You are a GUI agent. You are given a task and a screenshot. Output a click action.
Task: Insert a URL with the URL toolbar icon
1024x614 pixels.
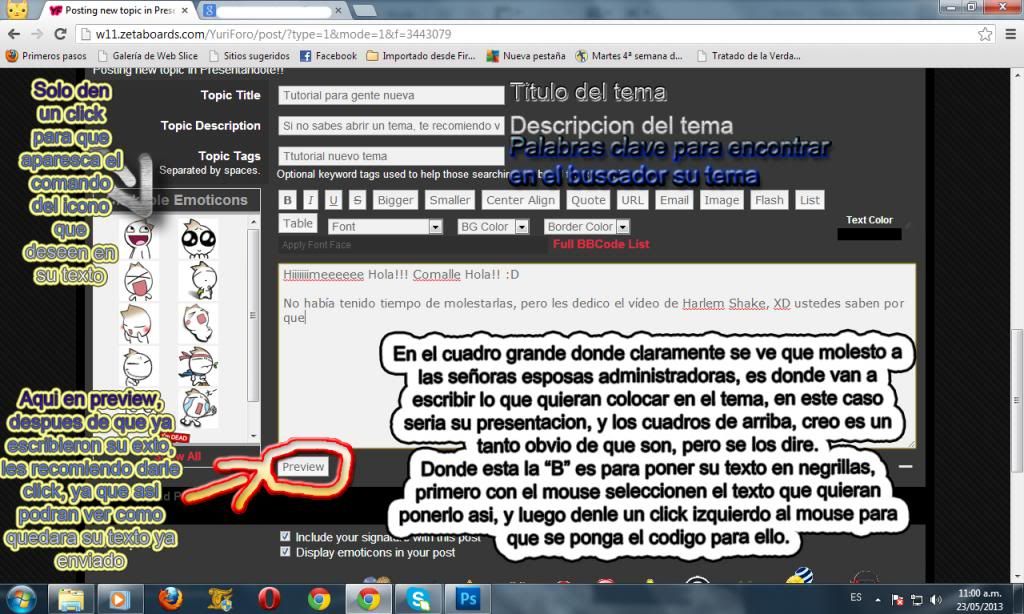pos(631,199)
